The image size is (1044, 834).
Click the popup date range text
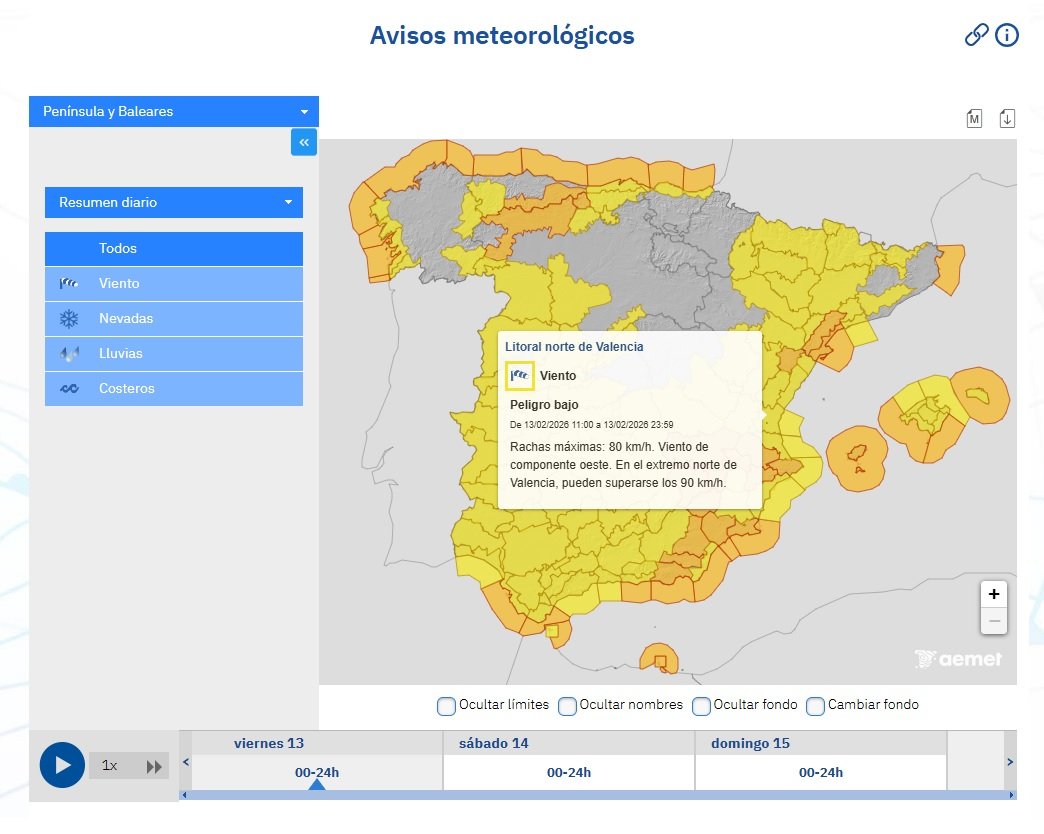pyautogui.click(x=591, y=425)
